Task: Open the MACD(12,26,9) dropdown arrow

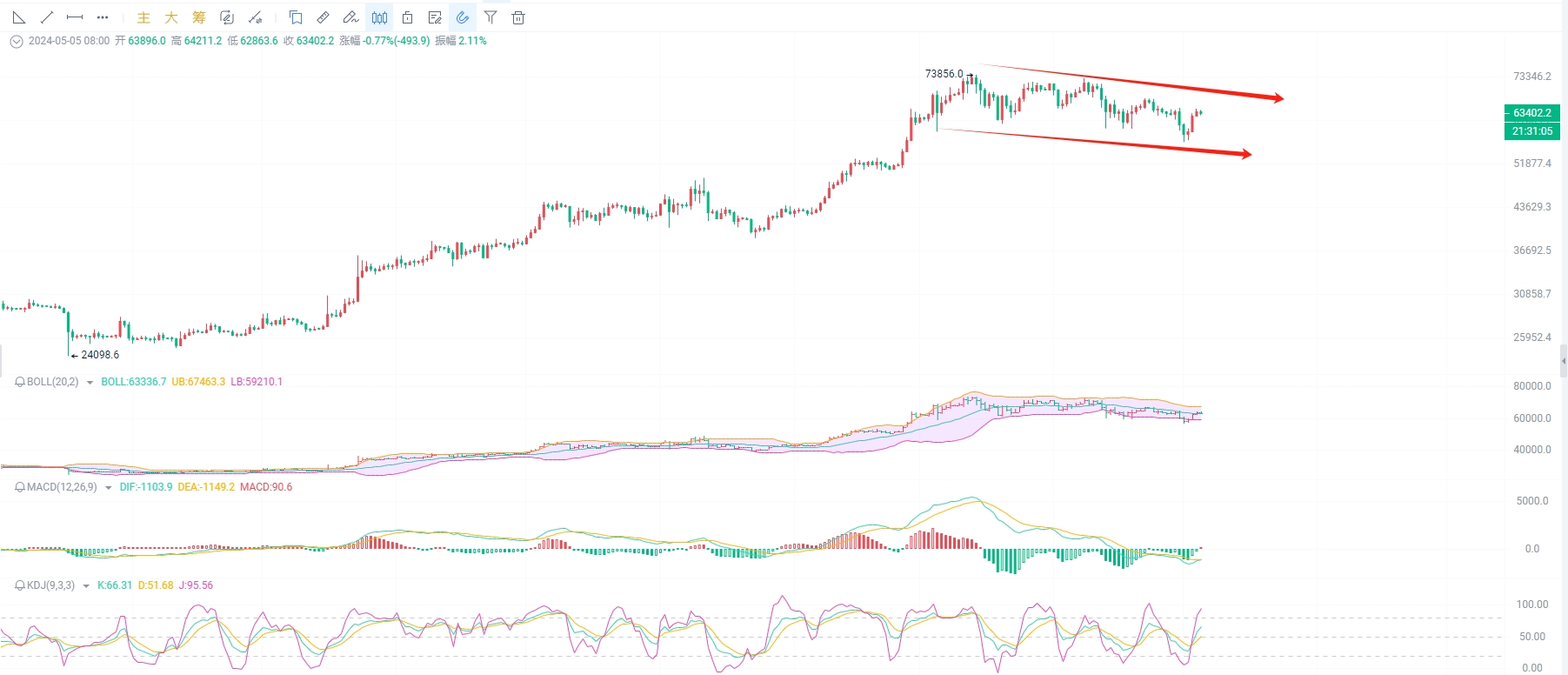Action: click(109, 488)
